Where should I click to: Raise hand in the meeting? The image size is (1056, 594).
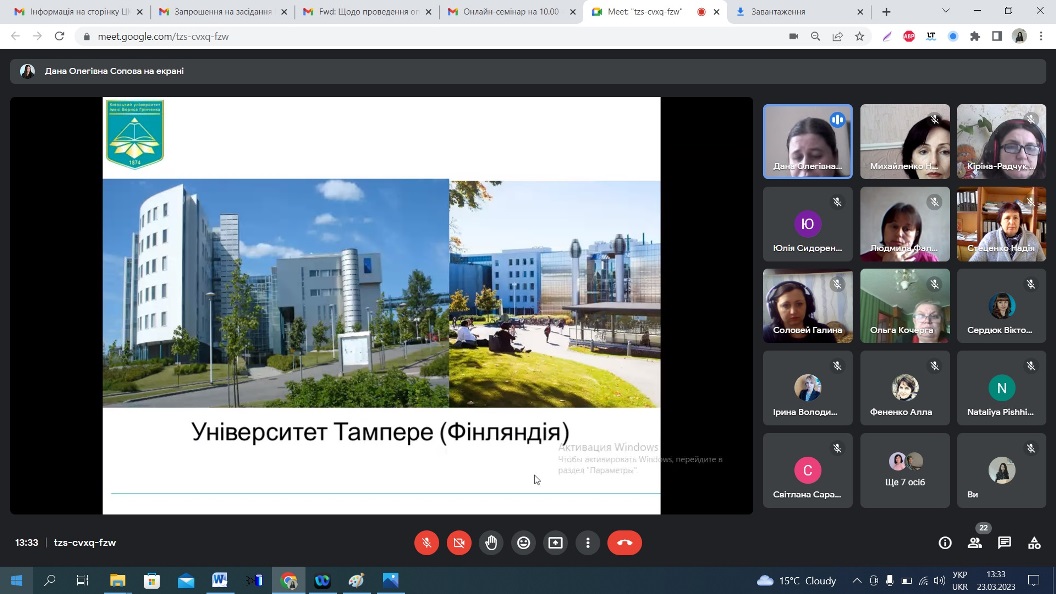[x=491, y=543]
